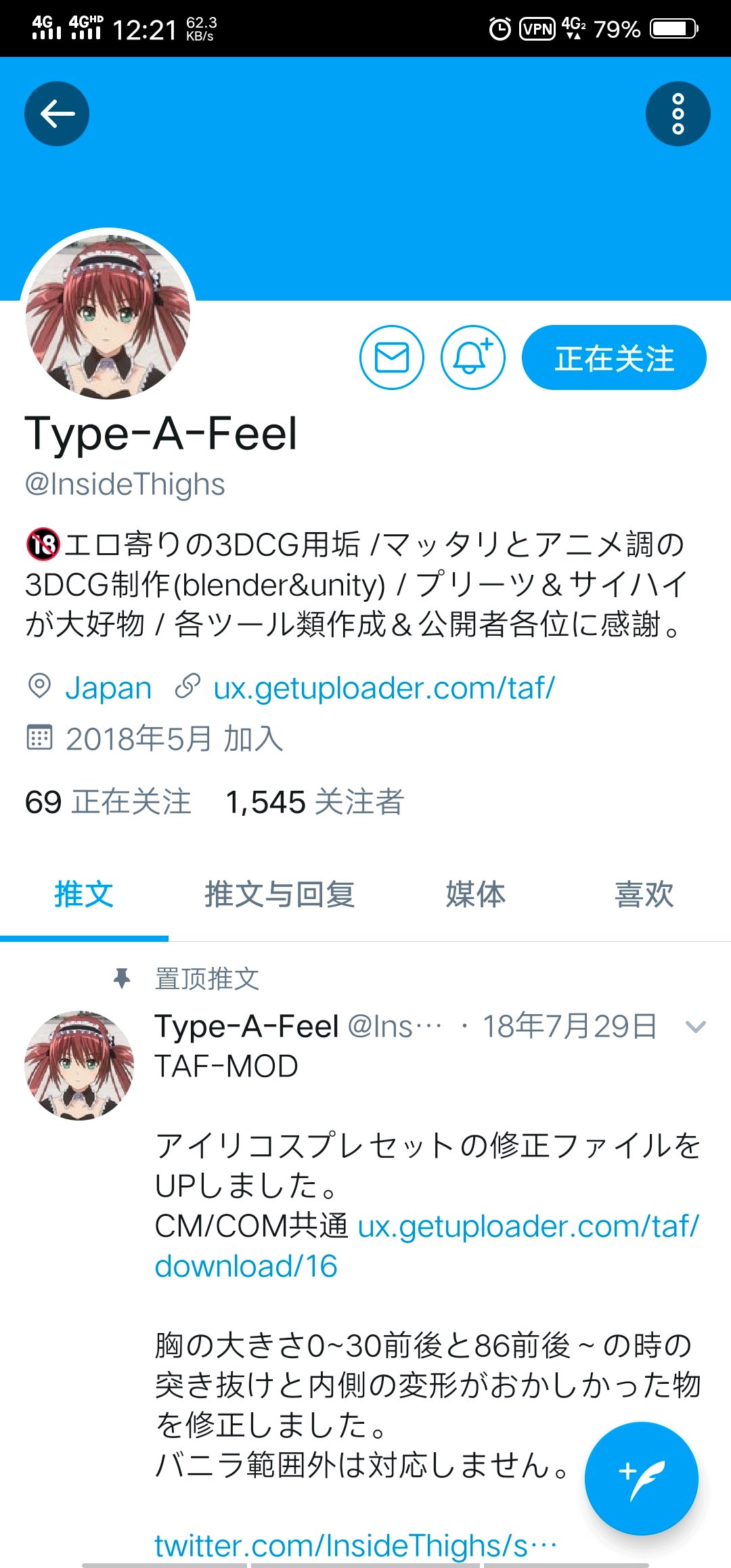
Task: View the 69 正在关注 following list
Action: click(108, 802)
